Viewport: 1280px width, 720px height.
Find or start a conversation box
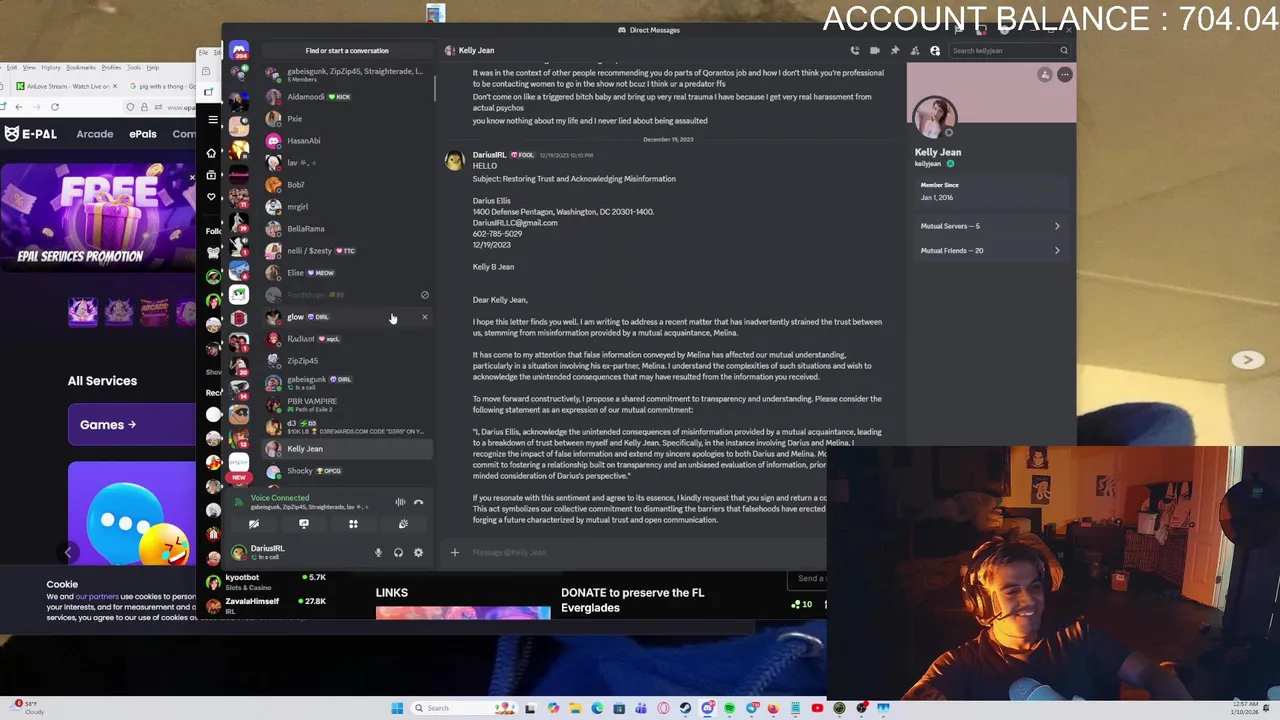point(347,50)
